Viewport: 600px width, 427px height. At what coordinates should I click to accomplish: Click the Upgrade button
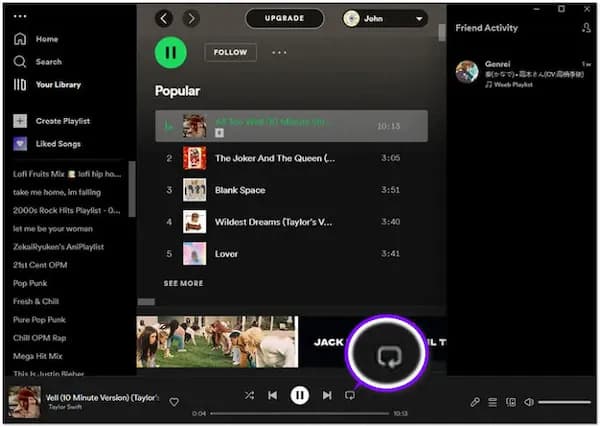[x=284, y=18]
